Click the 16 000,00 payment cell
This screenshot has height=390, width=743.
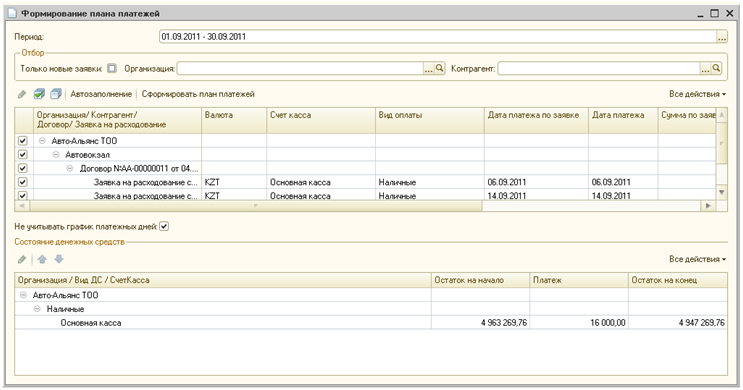pyautogui.click(x=579, y=323)
